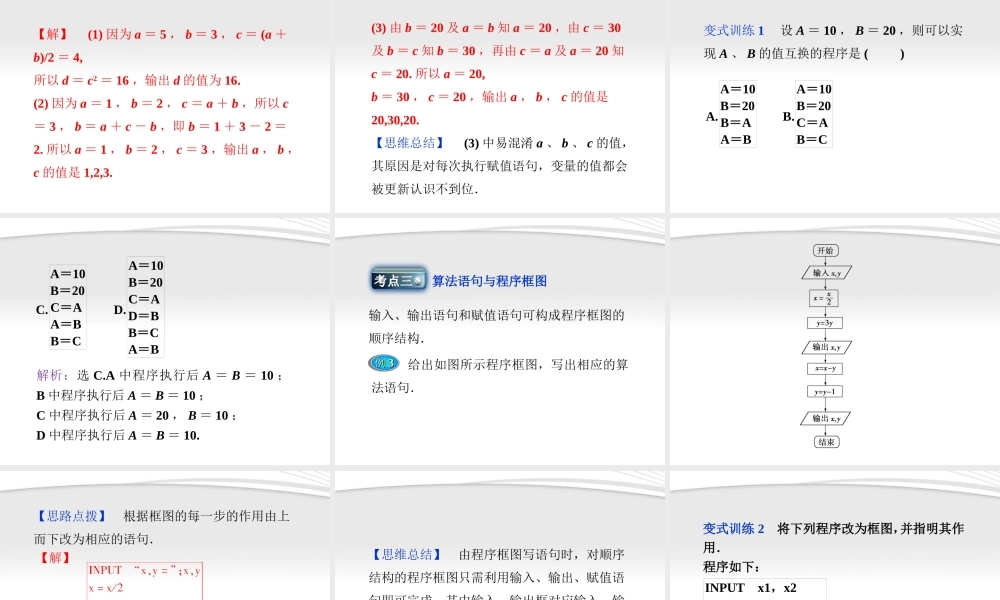Click 【思维总结】 label before 由程序框图写语句时
Screen dimensions: 1000x600
(x=407, y=555)
